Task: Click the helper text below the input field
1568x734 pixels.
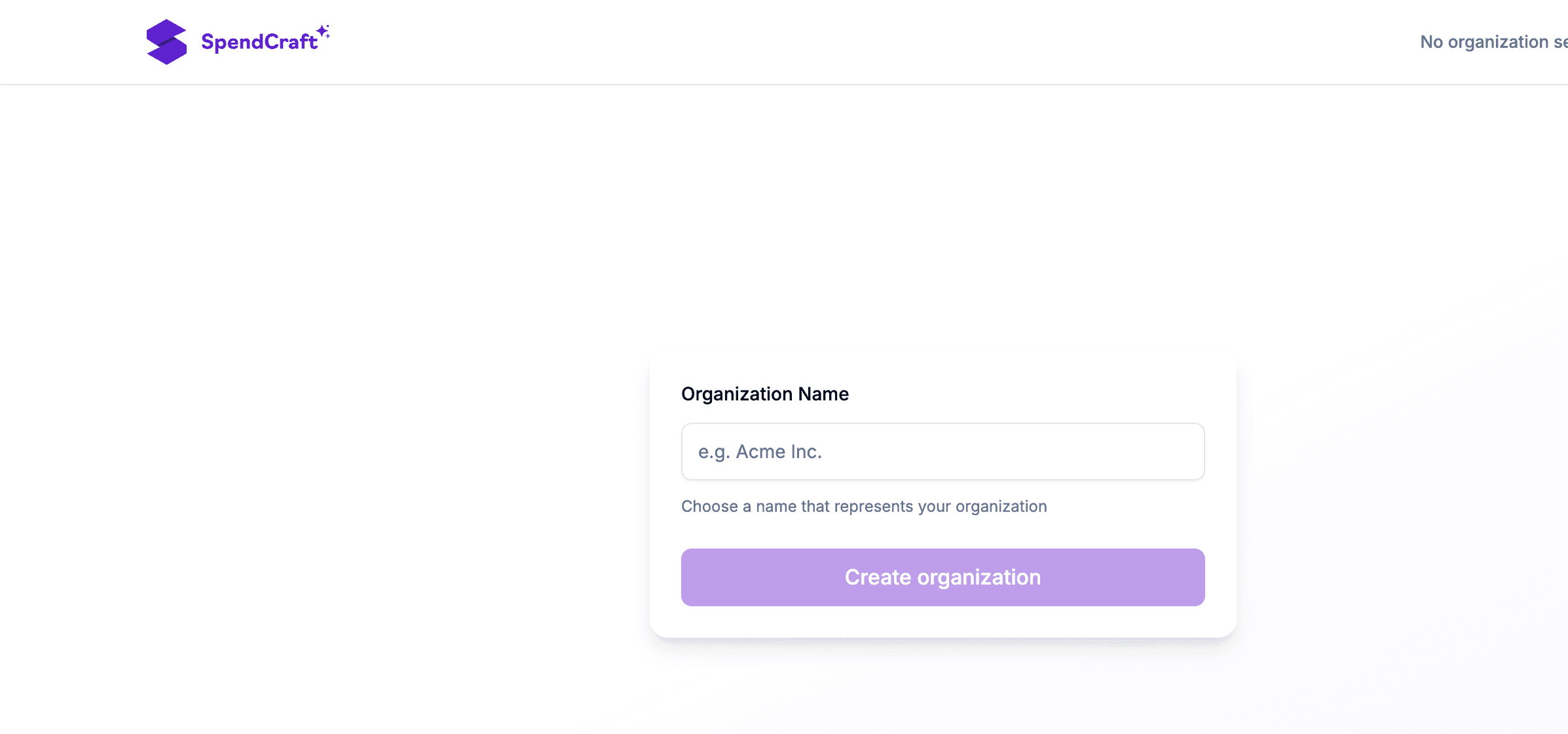Action: click(864, 506)
